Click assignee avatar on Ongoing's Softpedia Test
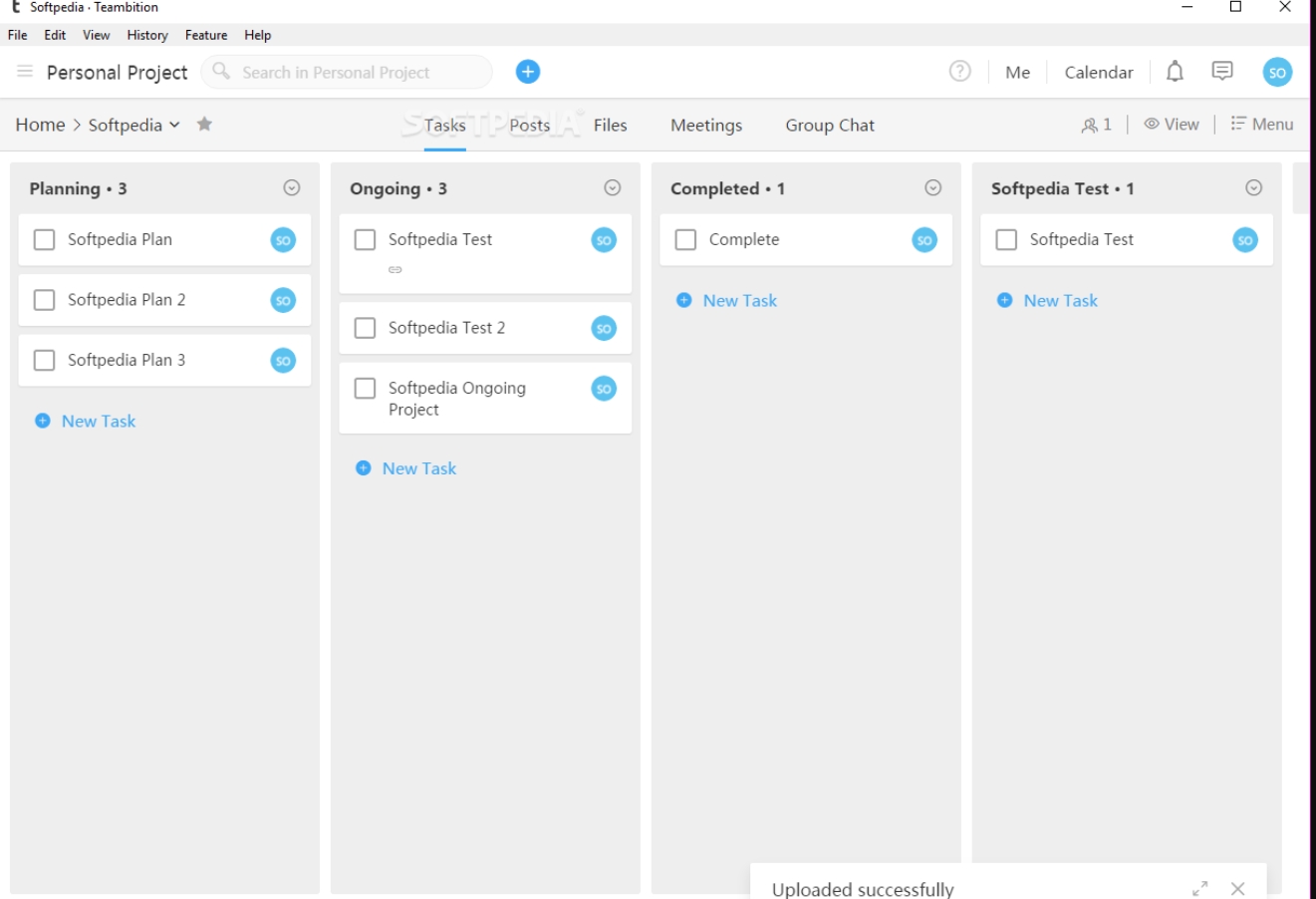Image resolution: width=1316 pixels, height=899 pixels. point(604,240)
